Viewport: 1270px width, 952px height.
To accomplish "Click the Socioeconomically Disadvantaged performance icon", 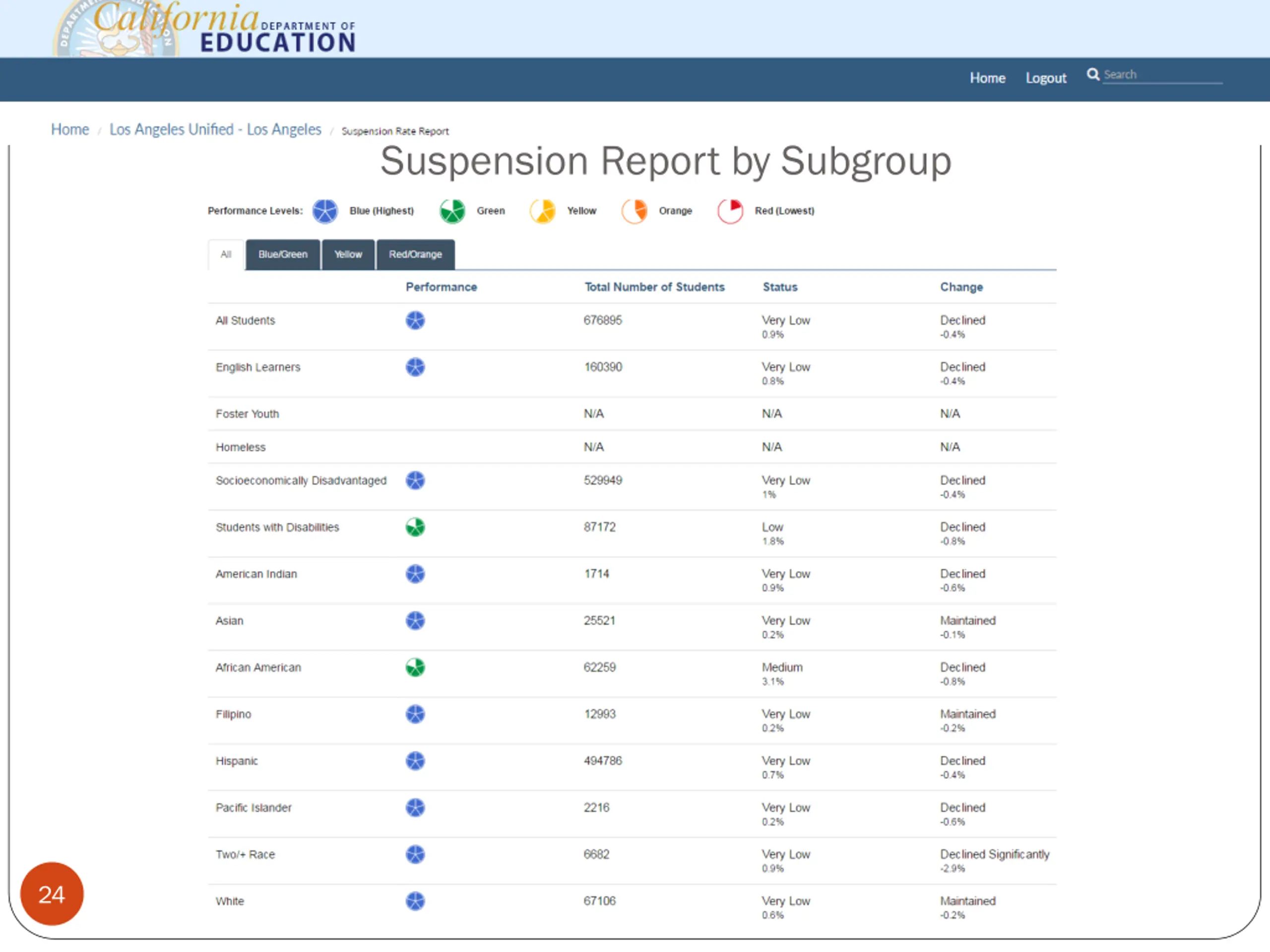I will point(415,480).
